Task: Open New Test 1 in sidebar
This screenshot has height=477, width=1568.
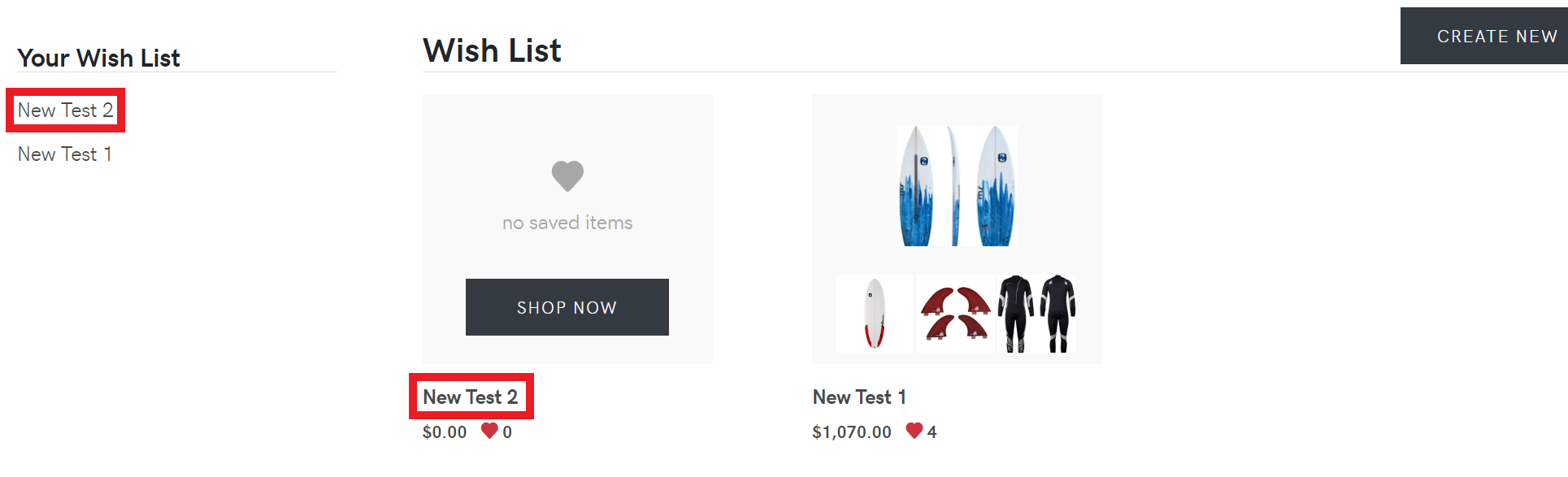Action: coord(65,154)
